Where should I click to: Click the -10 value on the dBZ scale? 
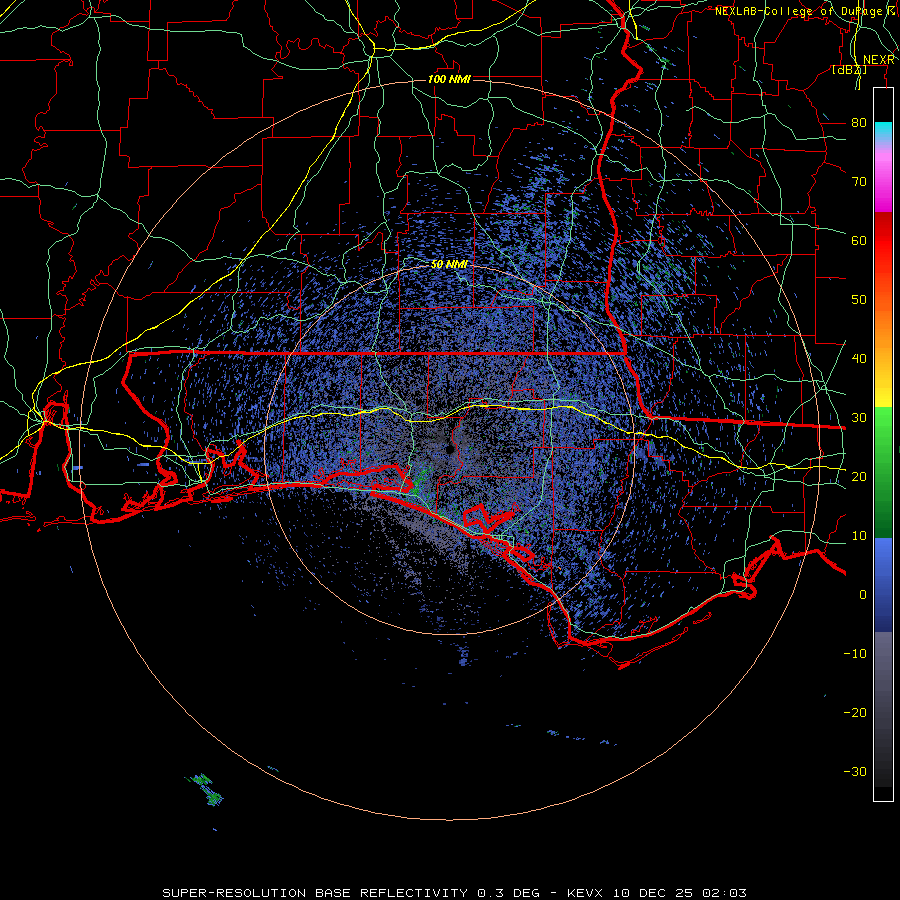[x=855, y=654]
